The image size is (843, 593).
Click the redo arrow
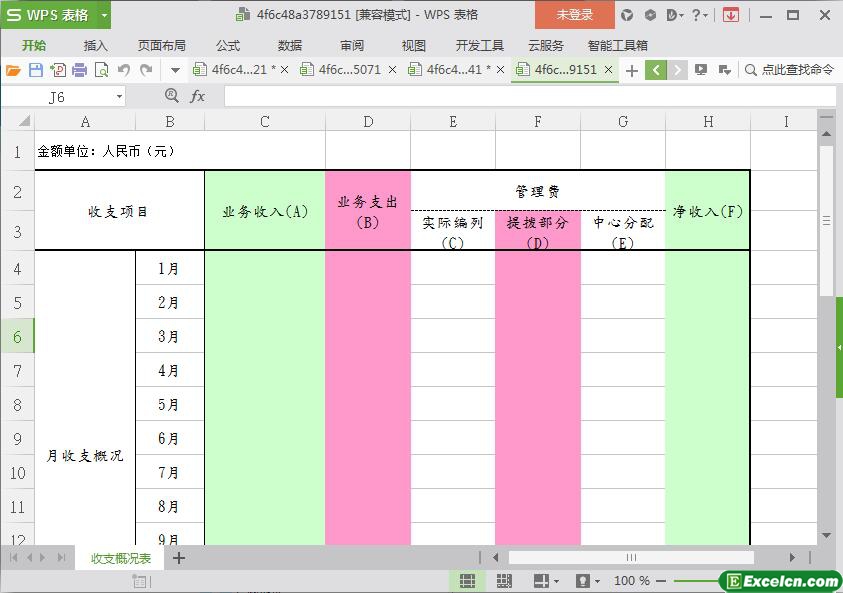coord(146,70)
